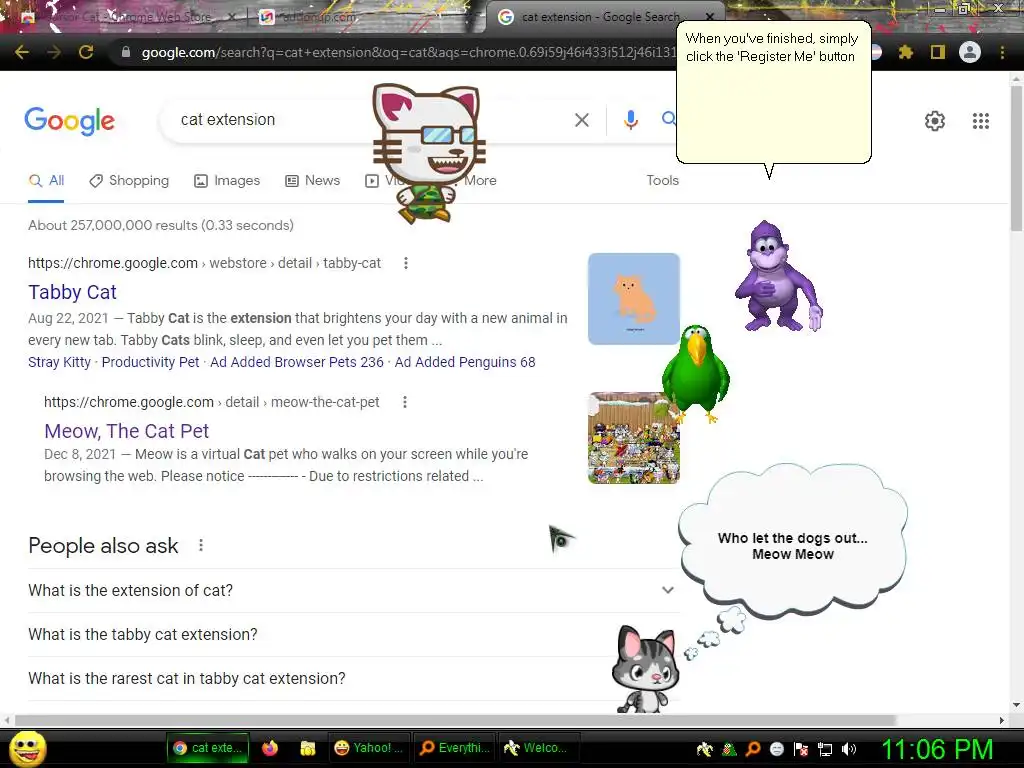The image size is (1024, 768).
Task: Expand 'What is the rarest cat' question
Action: [x=354, y=679]
